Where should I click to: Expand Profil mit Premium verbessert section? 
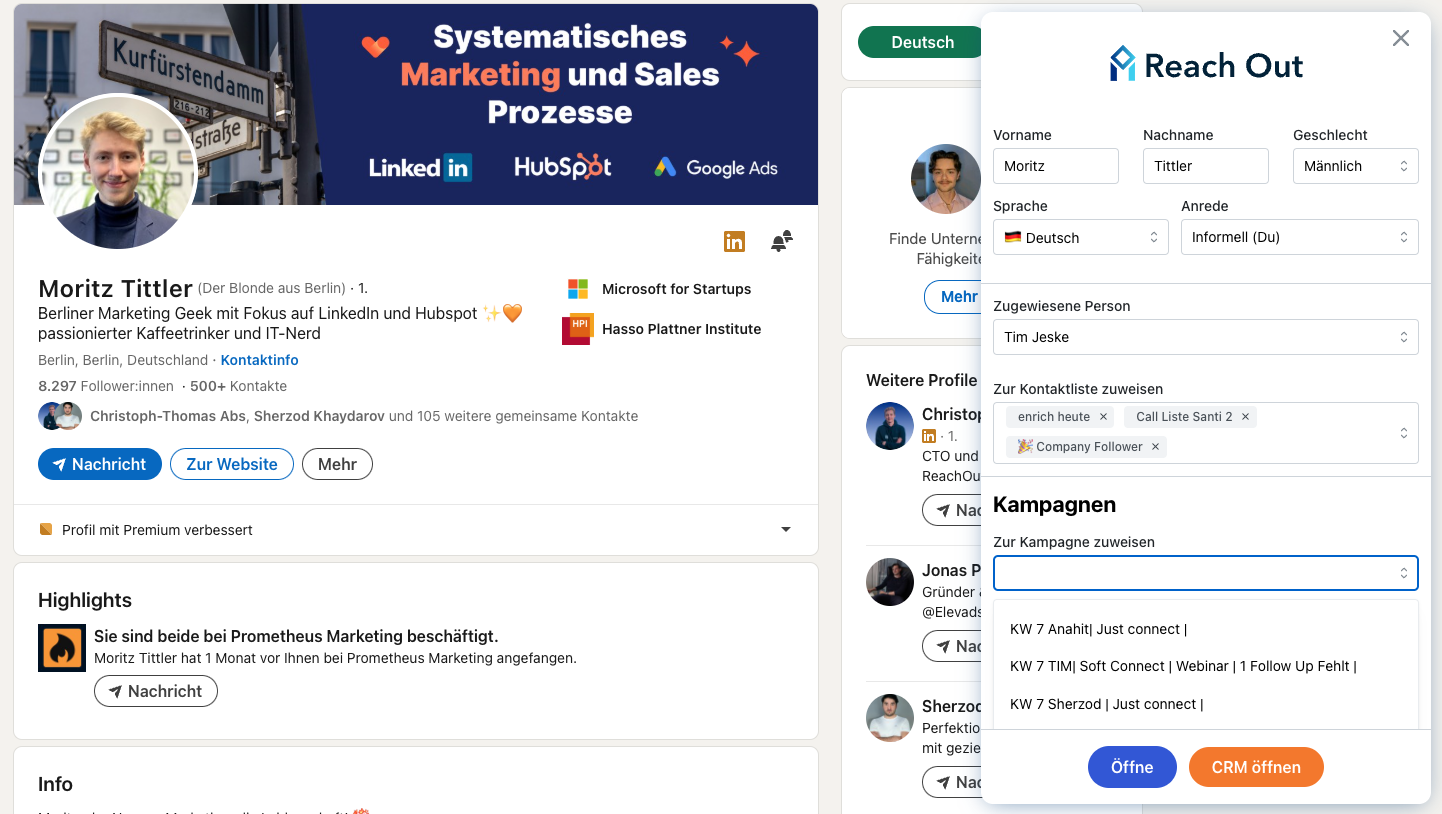(x=785, y=530)
